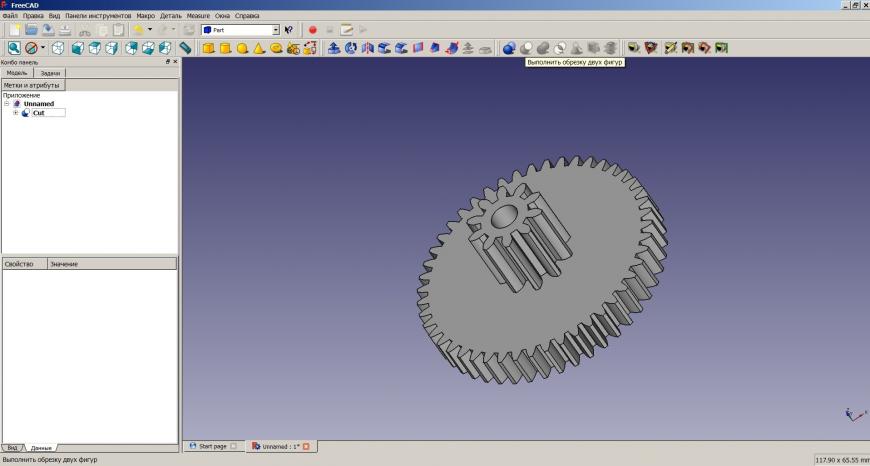
Task: Open the Правка menu
Action: point(33,16)
